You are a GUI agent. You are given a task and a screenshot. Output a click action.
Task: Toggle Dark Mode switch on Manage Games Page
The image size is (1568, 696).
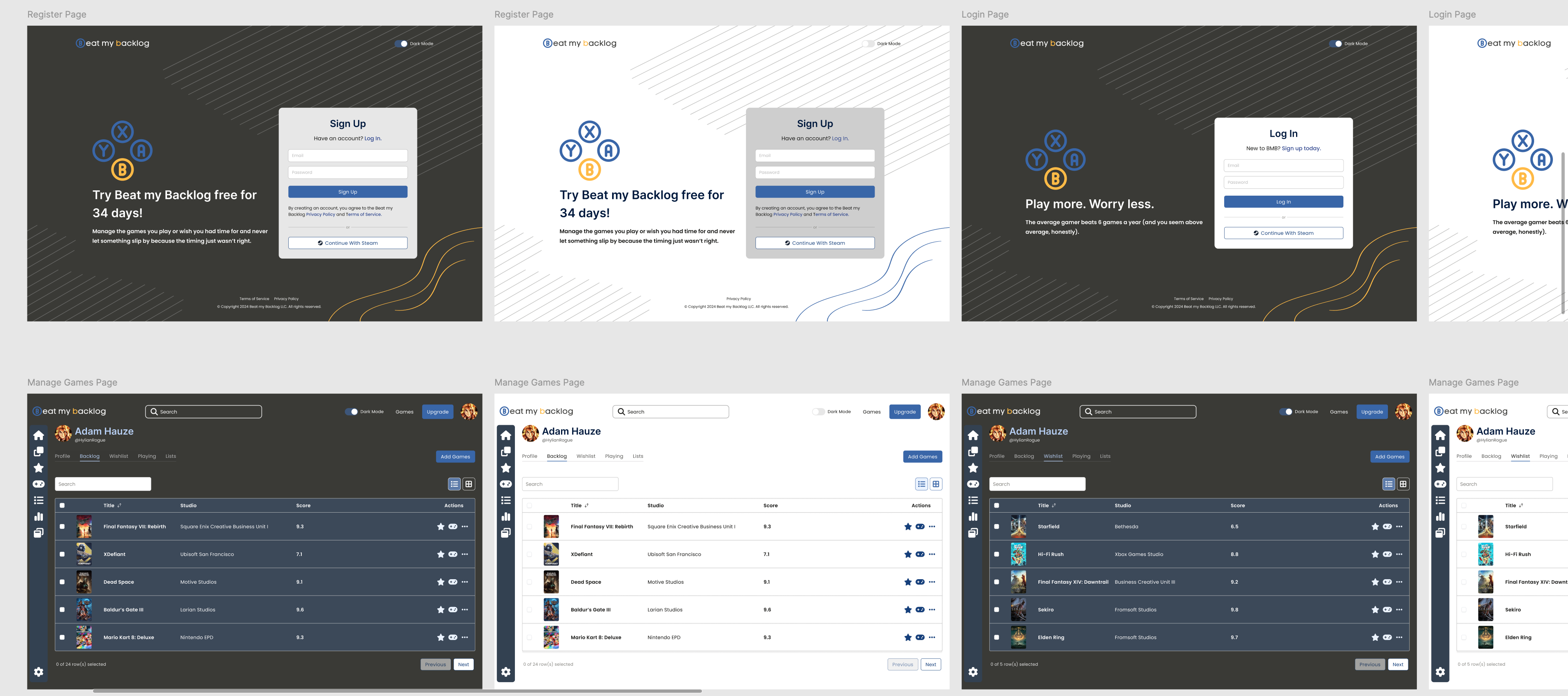click(350, 411)
